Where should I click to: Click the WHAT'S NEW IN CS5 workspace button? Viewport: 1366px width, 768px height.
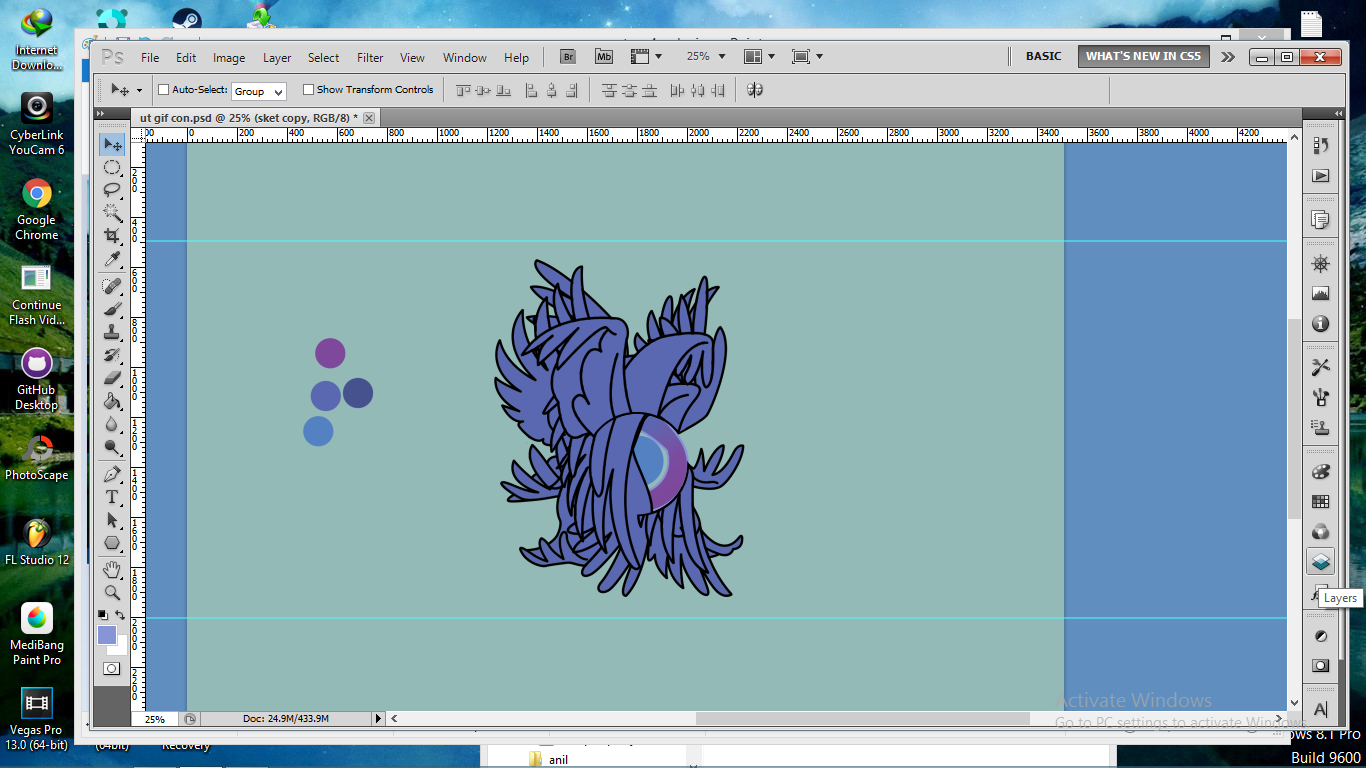[x=1143, y=57]
